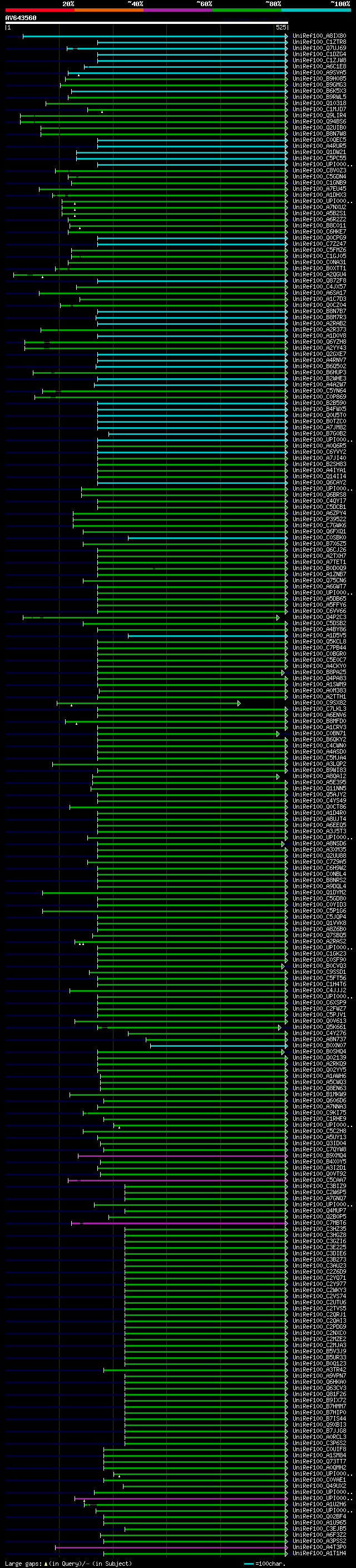Select UniRef100_C5P1G6 label
The width and height of the screenshot is (356, 1568).
[x=319, y=912]
